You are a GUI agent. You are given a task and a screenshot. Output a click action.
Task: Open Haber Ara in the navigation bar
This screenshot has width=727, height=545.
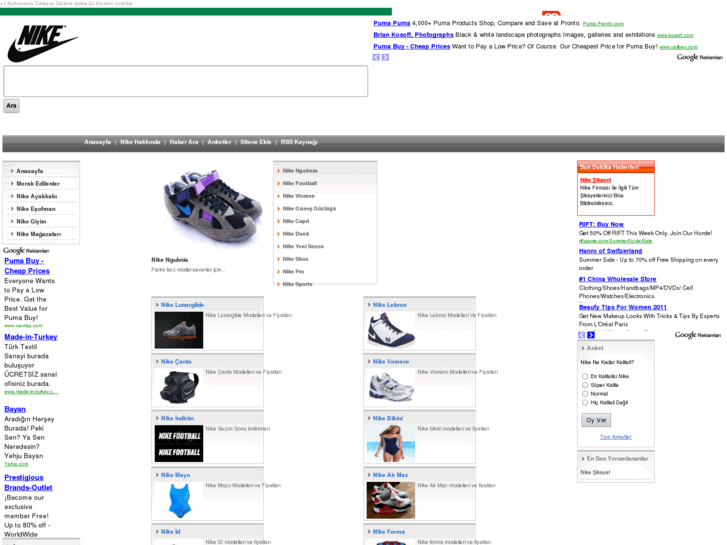pos(184,142)
